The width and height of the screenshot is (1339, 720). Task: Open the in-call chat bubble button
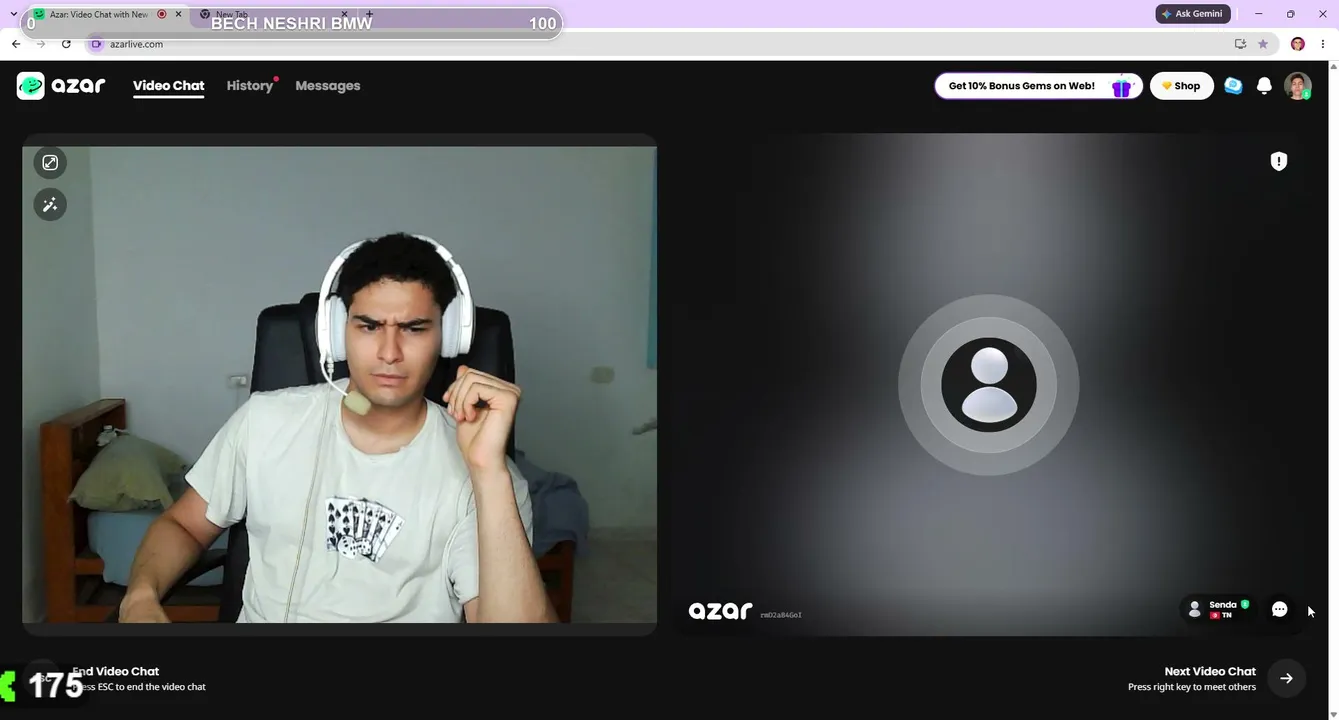pyautogui.click(x=1279, y=609)
